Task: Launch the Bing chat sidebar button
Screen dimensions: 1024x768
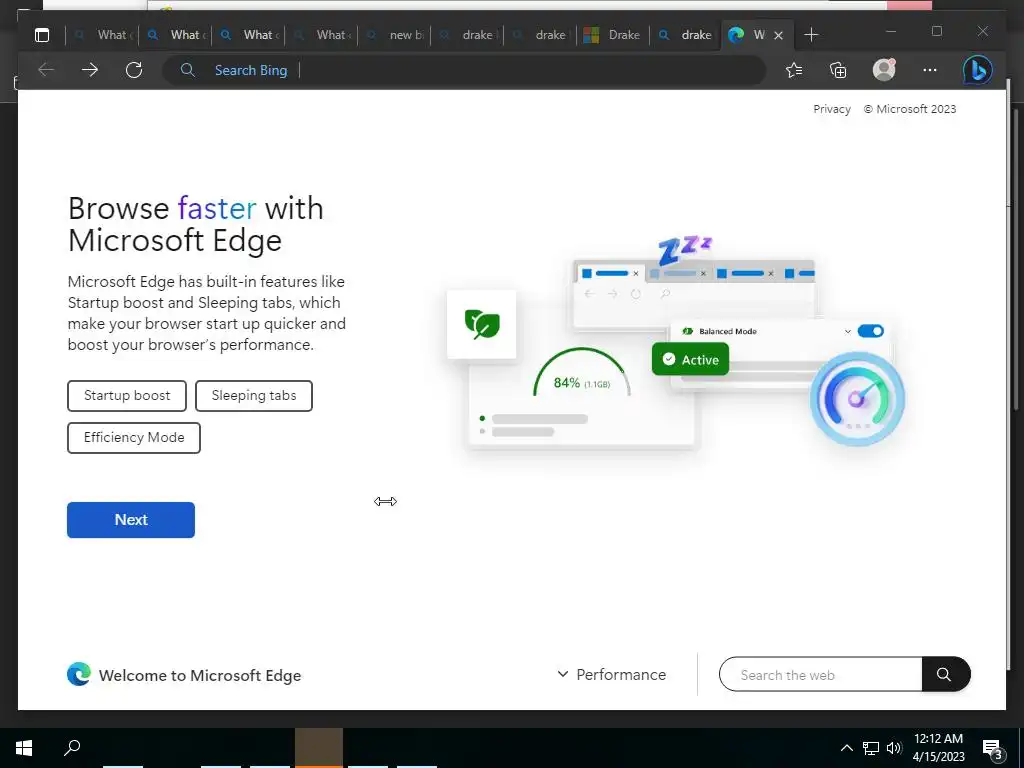Action: tap(978, 70)
